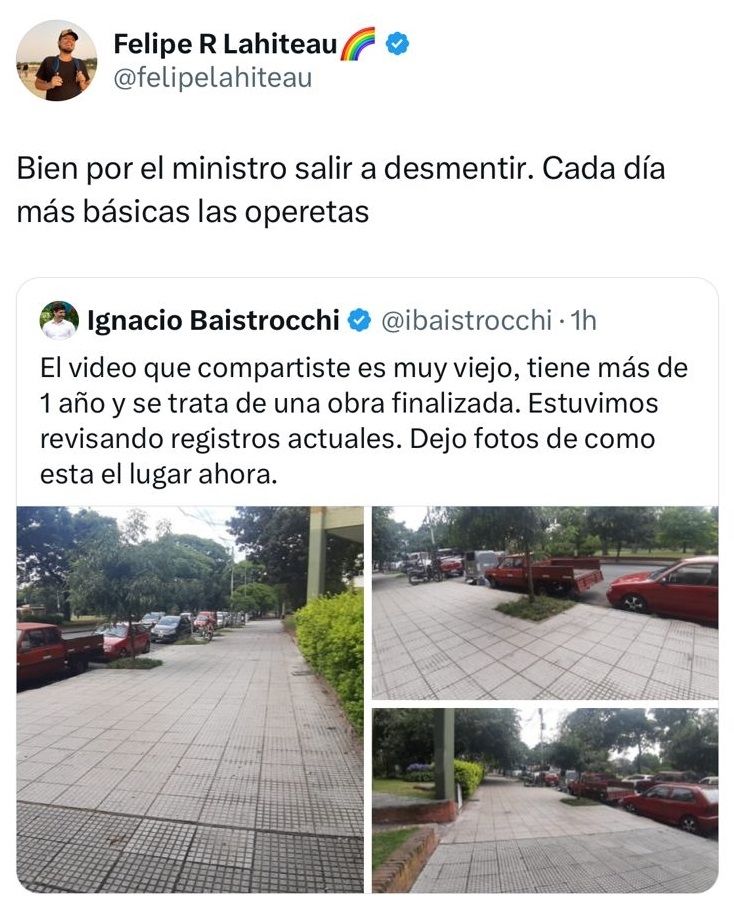Click the Felipe R Lahiteau display name
The image size is (734, 918).
[x=225, y=44]
